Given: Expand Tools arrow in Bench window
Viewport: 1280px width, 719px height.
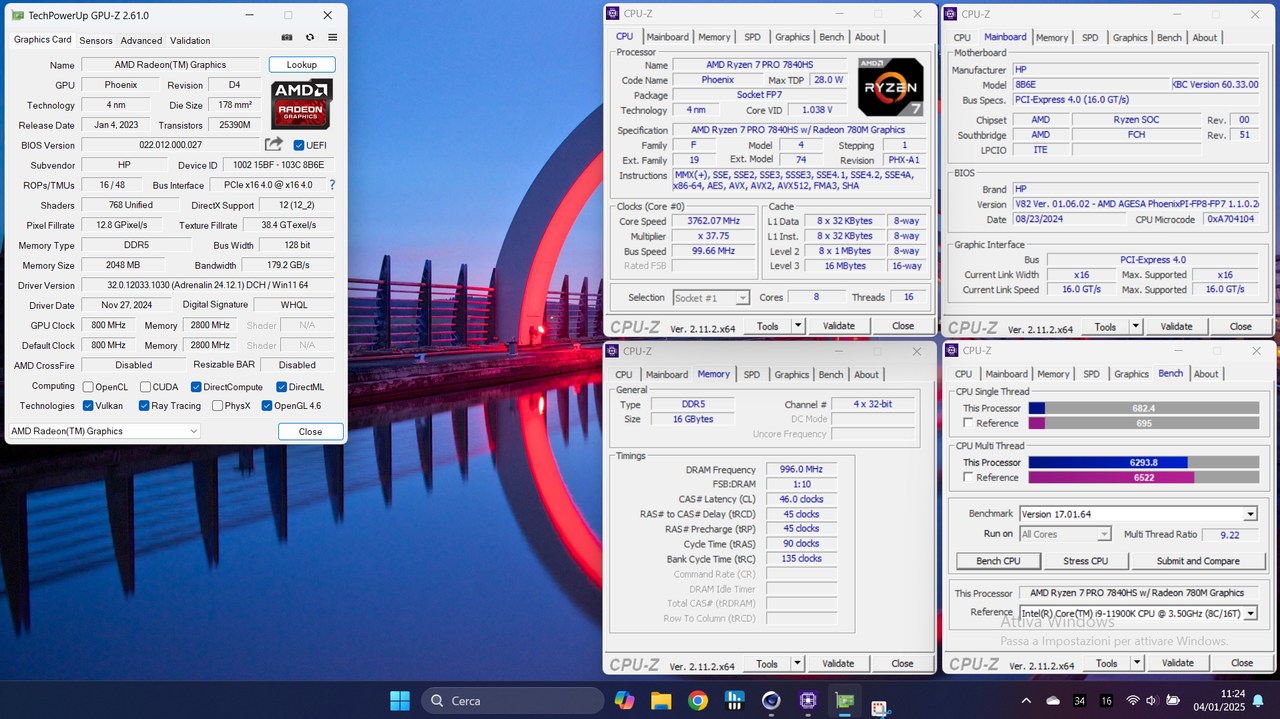Looking at the screenshot, I should click(x=1137, y=663).
